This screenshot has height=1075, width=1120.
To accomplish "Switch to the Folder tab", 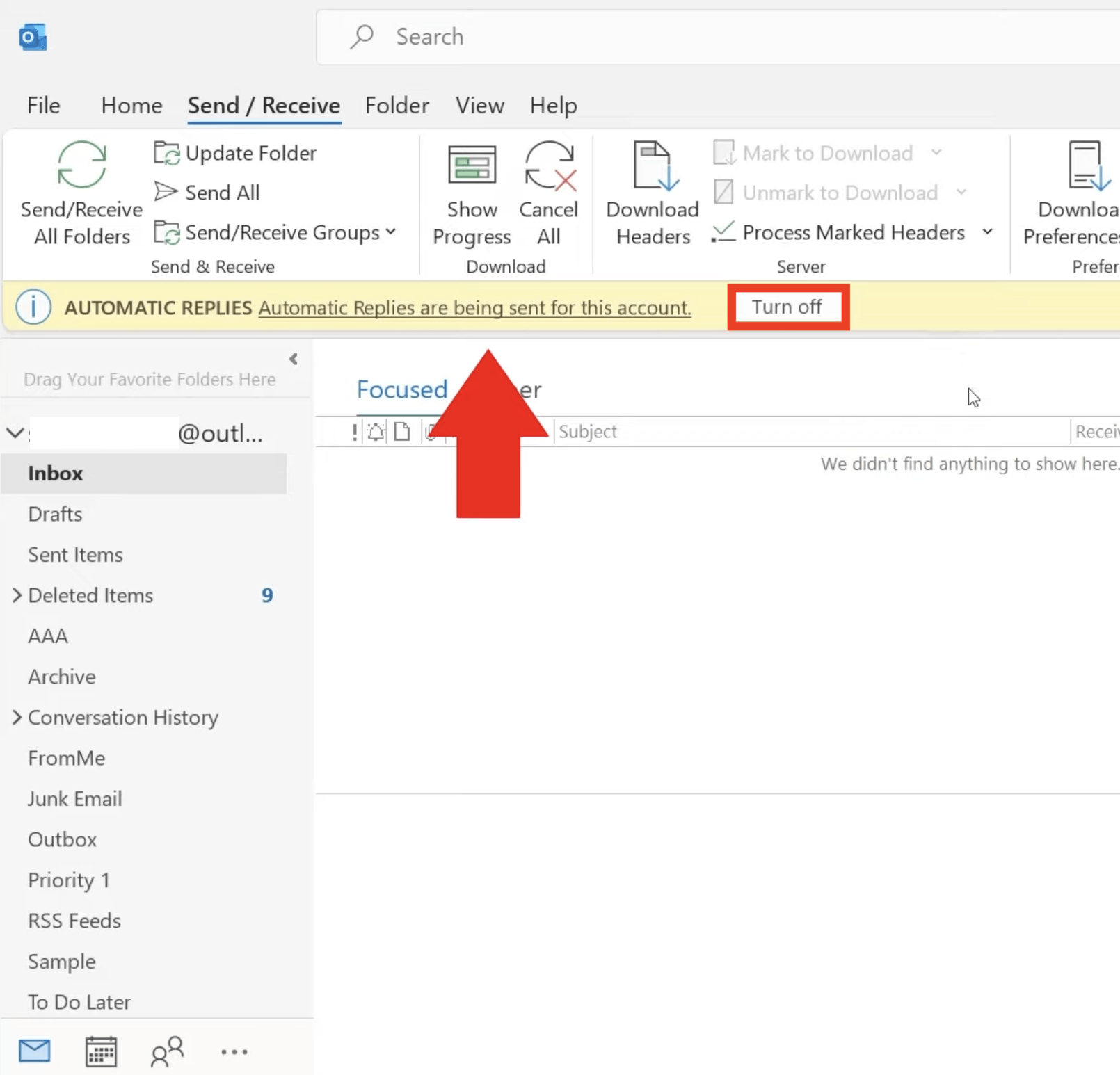I will coord(397,106).
